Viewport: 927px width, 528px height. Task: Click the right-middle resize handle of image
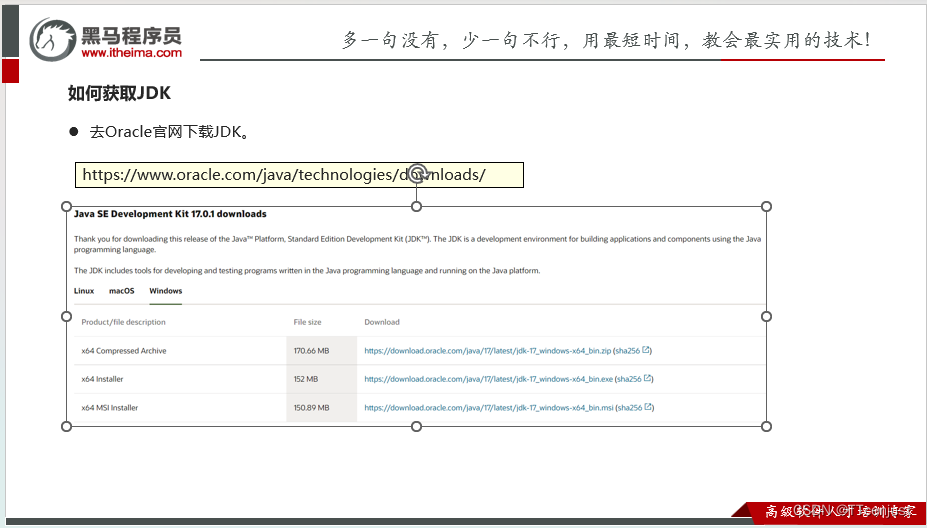(766, 316)
